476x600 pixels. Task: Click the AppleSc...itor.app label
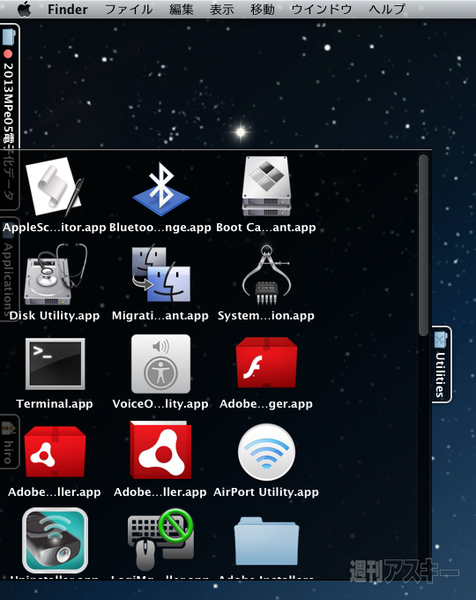point(54,227)
